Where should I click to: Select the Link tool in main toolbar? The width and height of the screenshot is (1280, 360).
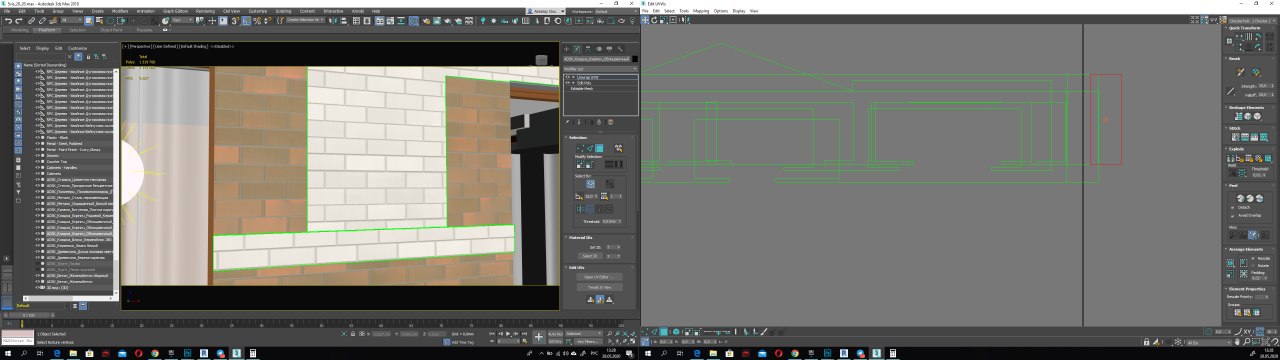(x=31, y=20)
